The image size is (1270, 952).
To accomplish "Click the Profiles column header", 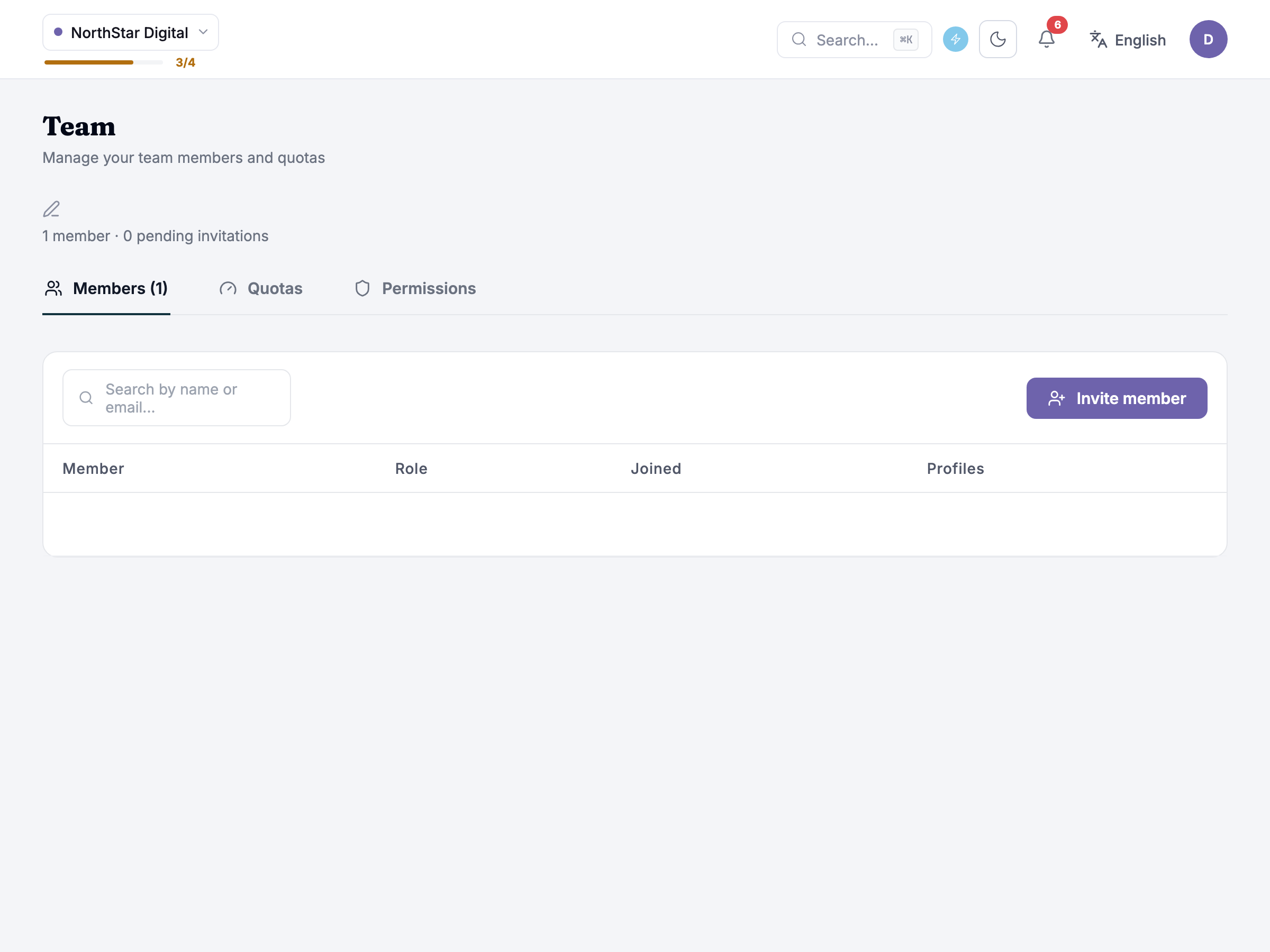I will click(955, 469).
